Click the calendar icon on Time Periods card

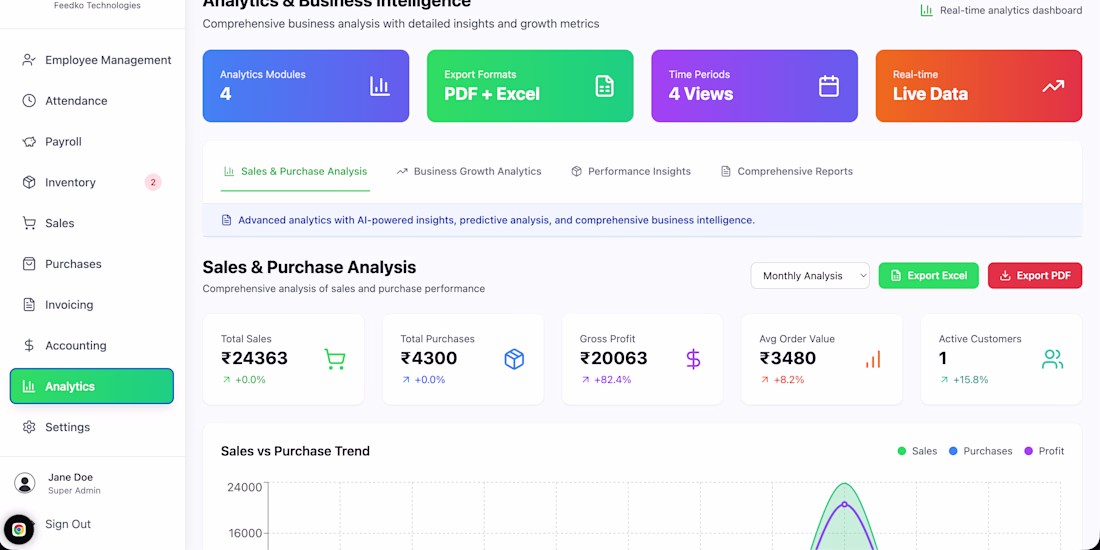tap(829, 86)
